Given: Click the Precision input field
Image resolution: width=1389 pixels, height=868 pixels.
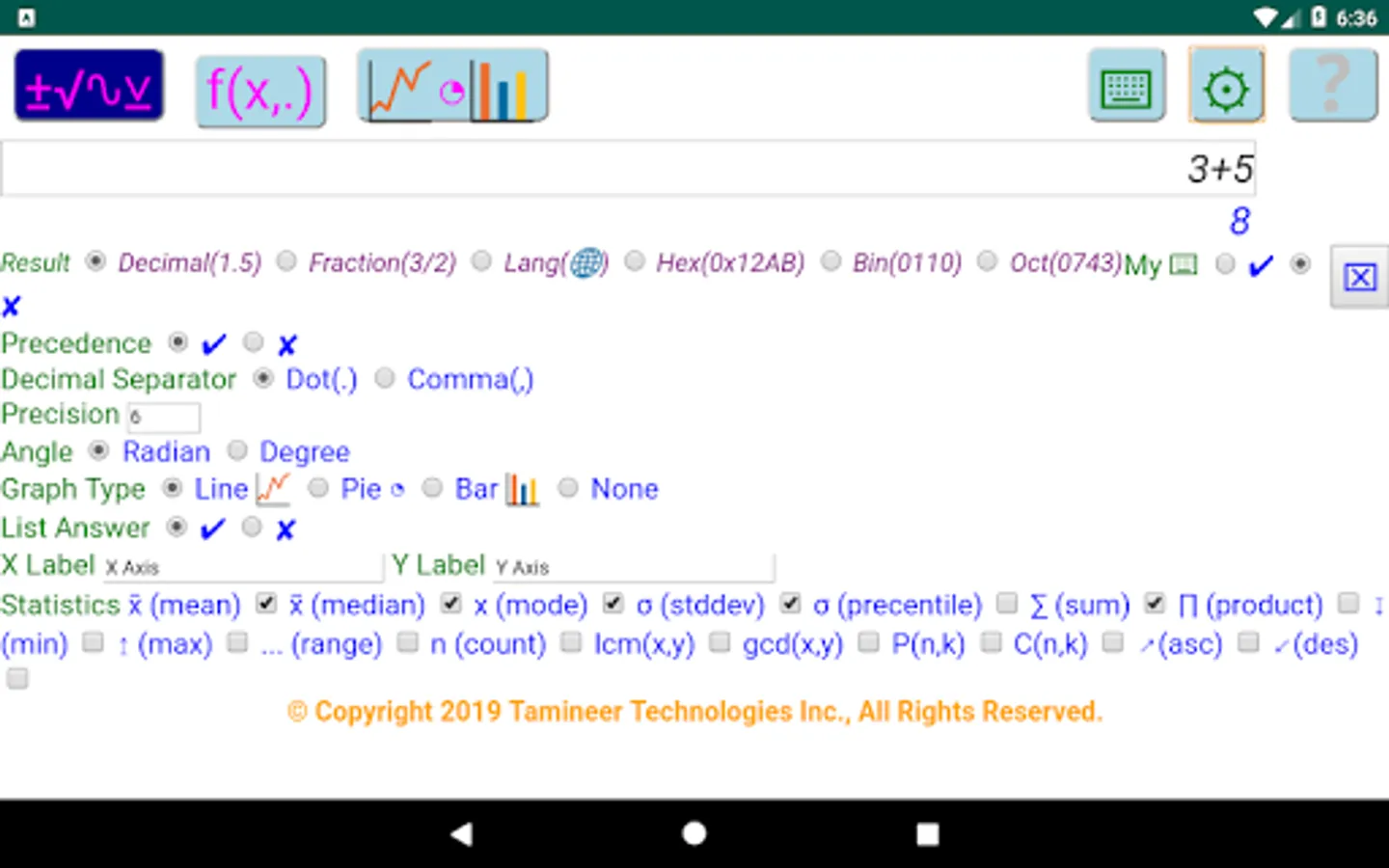Looking at the screenshot, I should [x=164, y=418].
